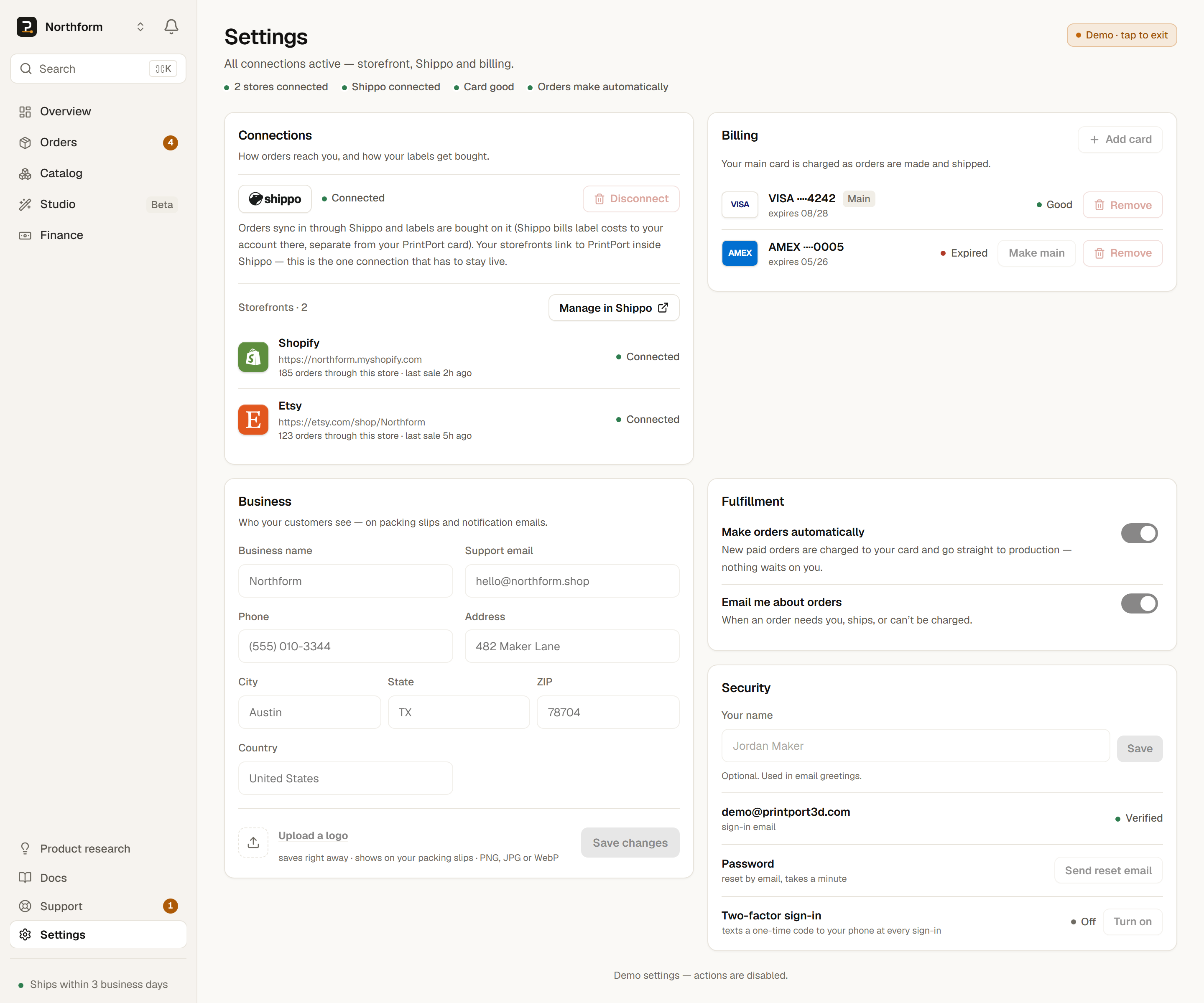Viewport: 1204px width, 1003px height.
Task: Open the Etsy shop URL
Action: [x=352, y=422]
